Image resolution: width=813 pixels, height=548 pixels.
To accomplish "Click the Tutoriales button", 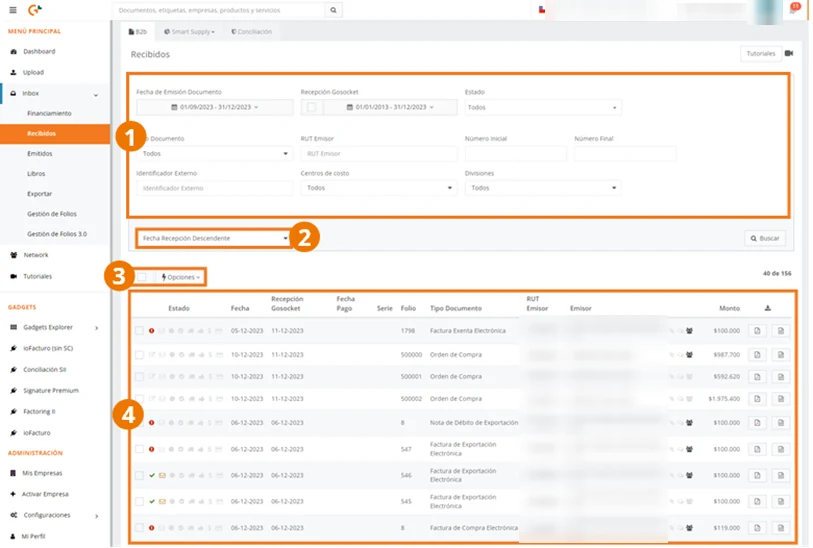I will pyautogui.click(x=760, y=53).
